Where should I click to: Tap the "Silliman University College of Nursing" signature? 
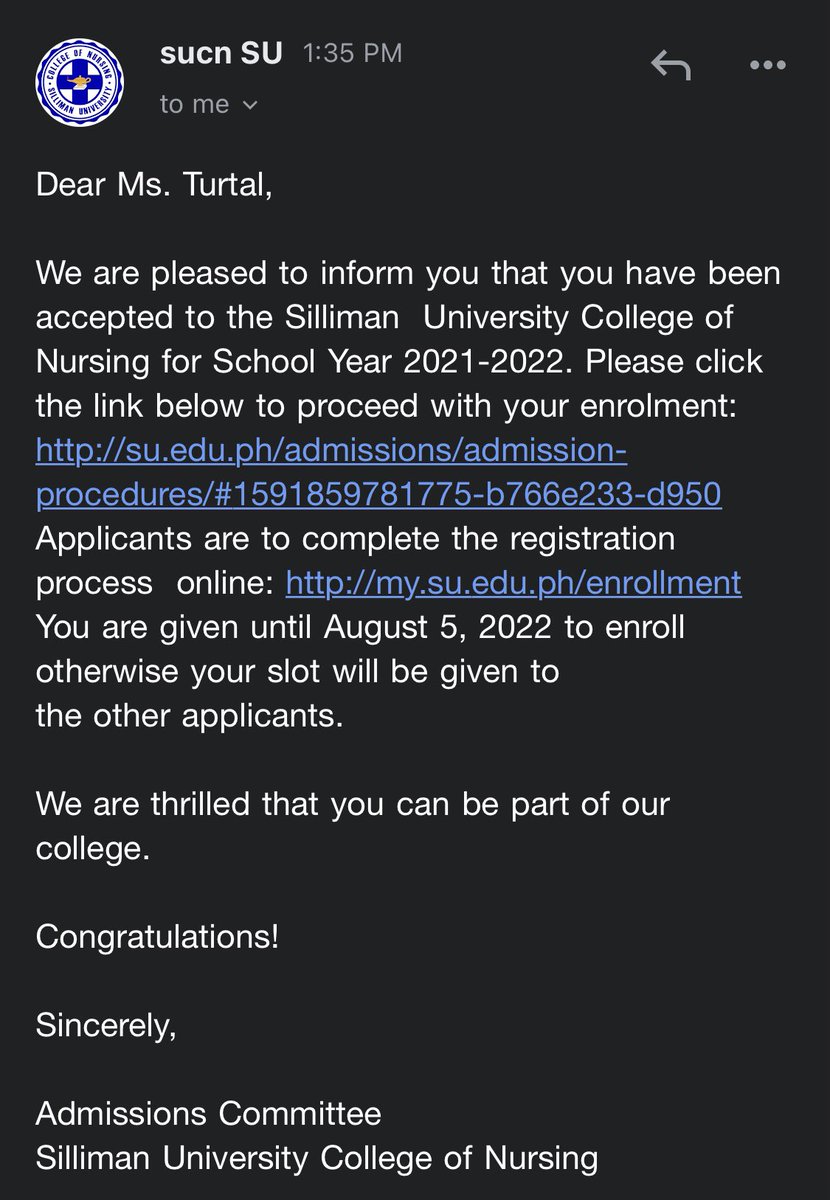tap(317, 1158)
